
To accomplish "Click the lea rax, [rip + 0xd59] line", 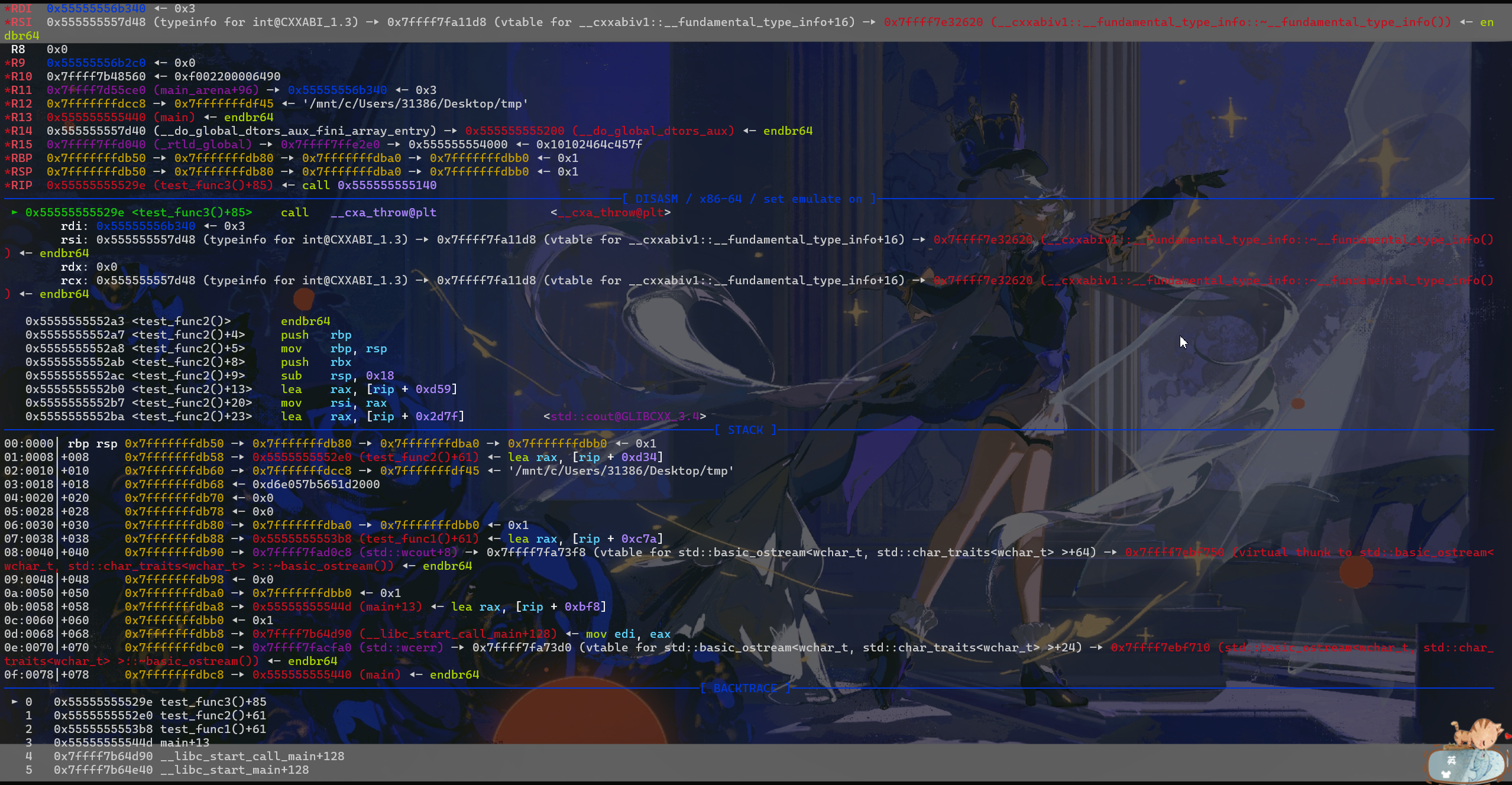I will (241, 389).
